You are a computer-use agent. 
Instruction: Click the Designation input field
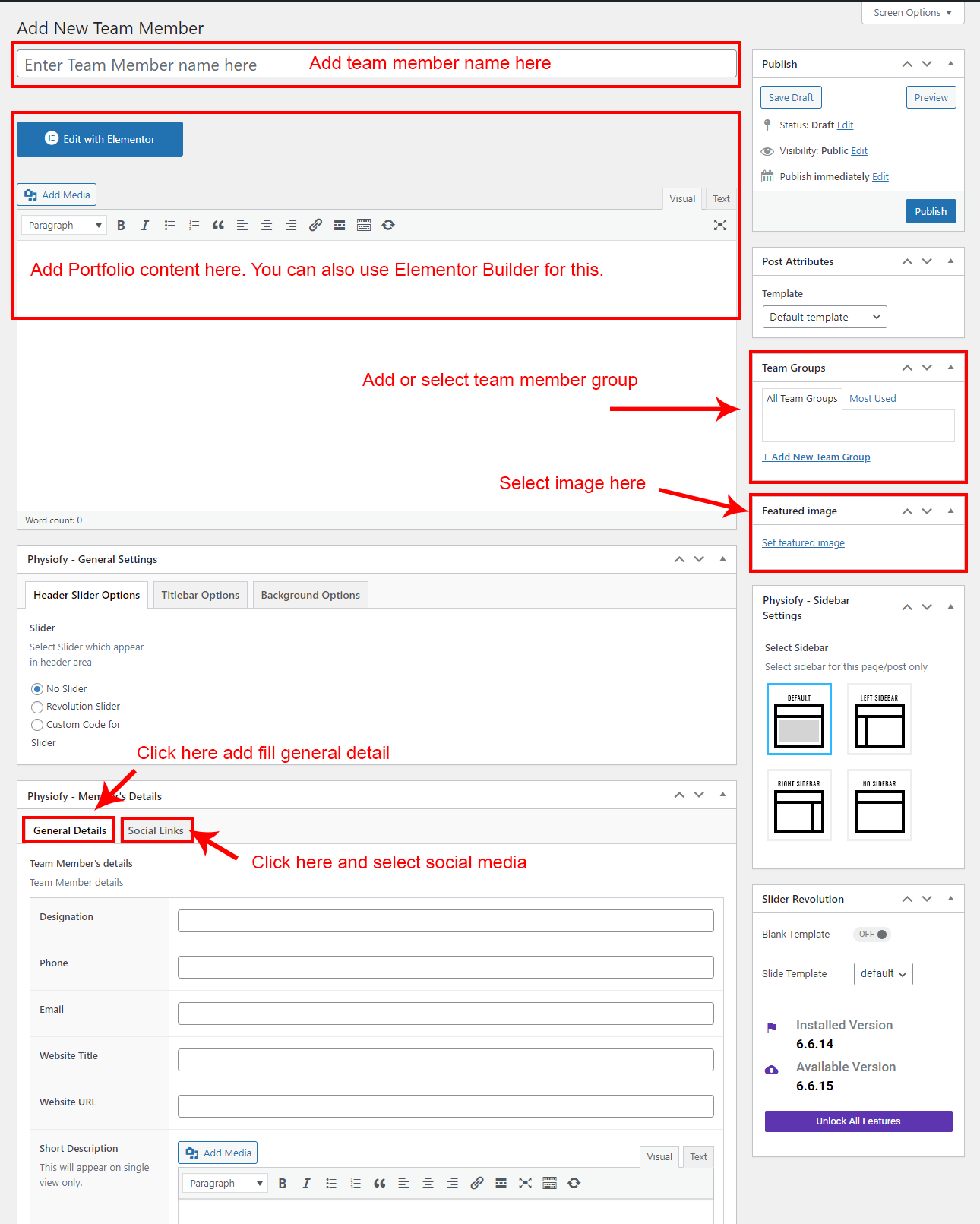point(445,921)
